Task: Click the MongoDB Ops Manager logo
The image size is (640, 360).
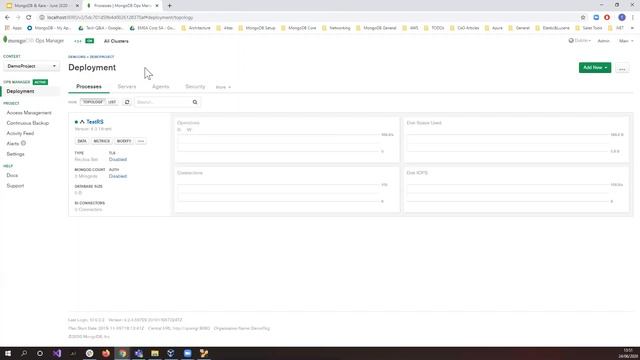Action: tap(33, 40)
